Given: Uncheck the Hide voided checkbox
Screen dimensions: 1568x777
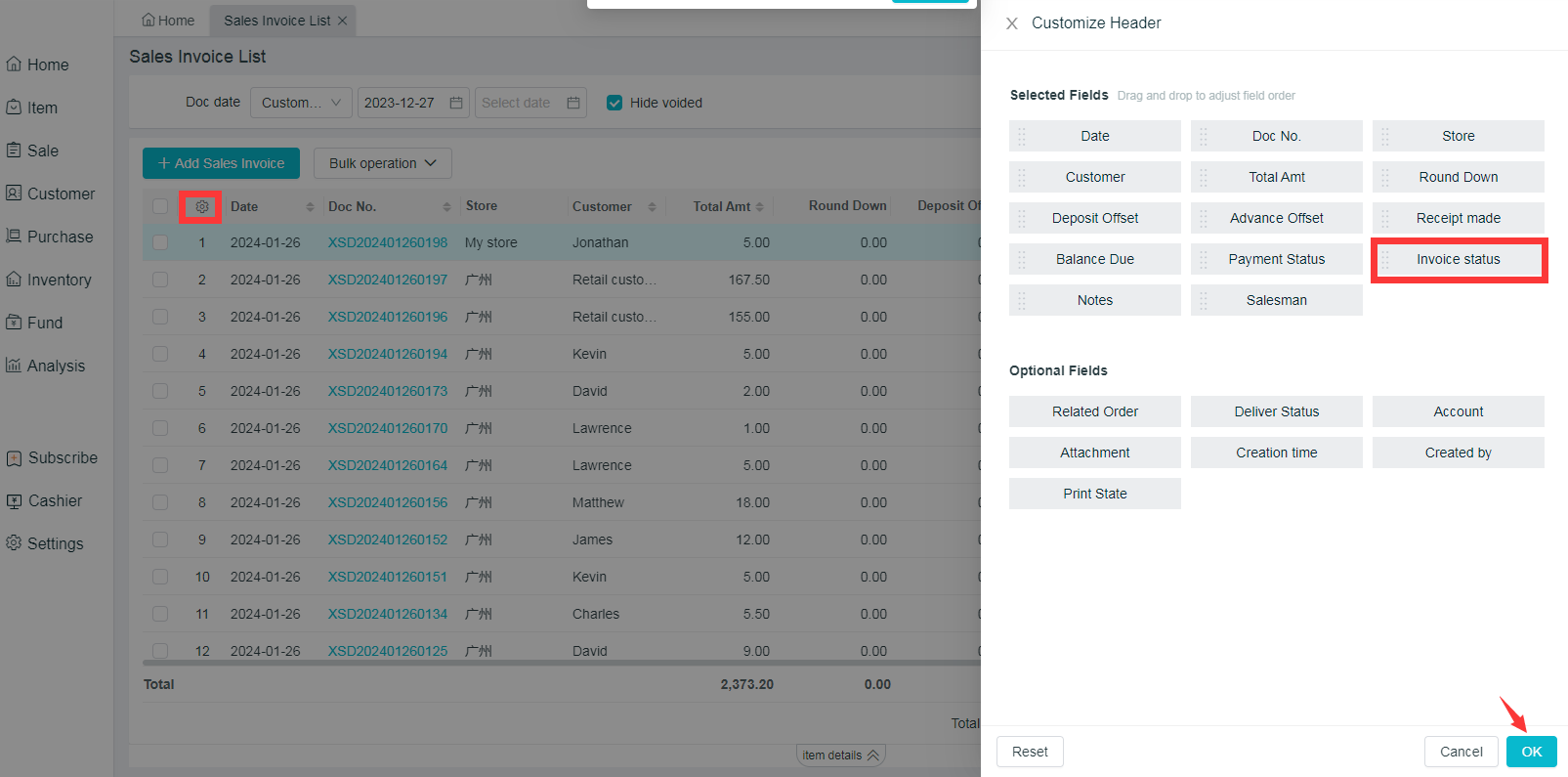Looking at the screenshot, I should click(x=614, y=103).
